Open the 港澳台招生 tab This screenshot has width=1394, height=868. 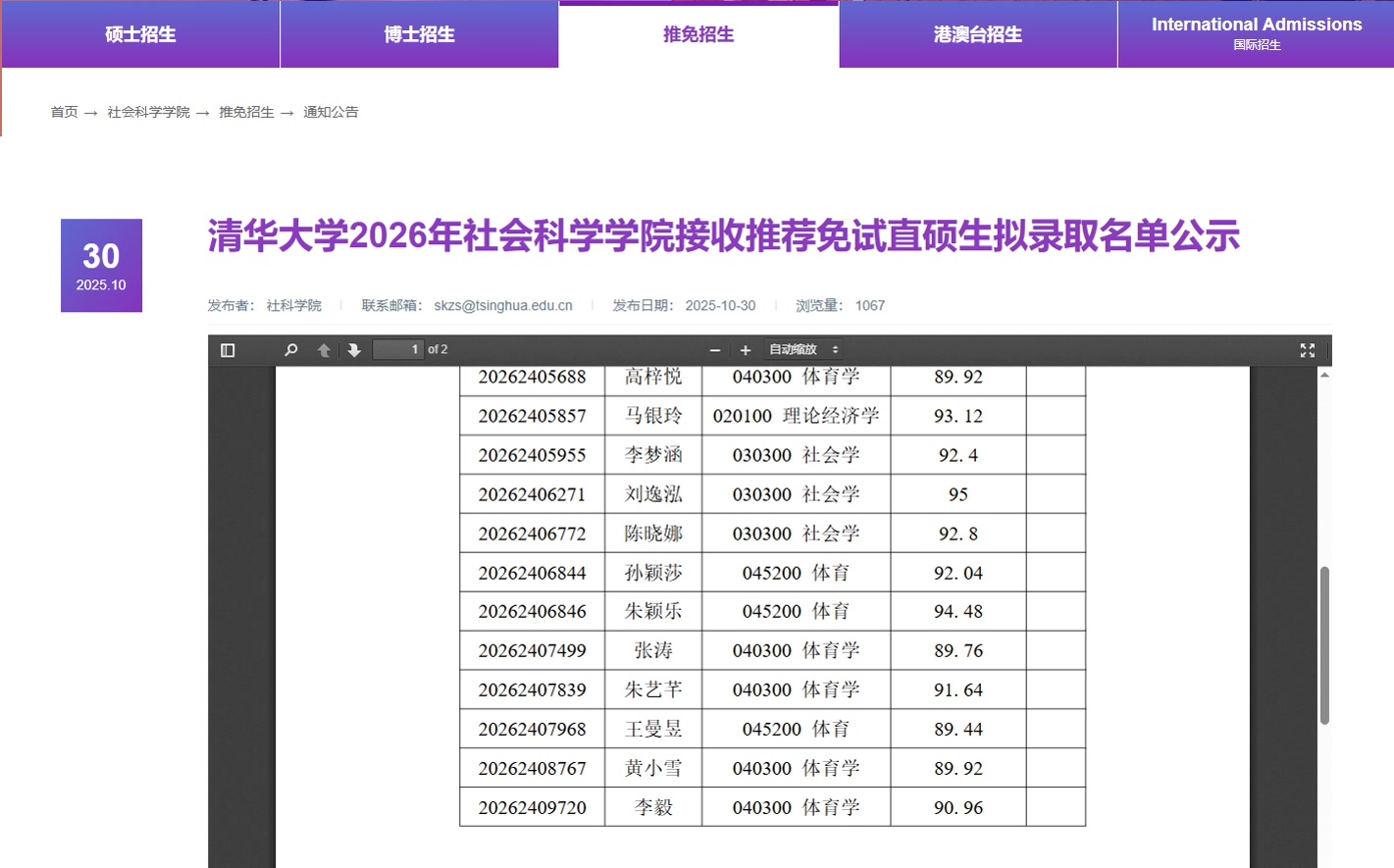pyautogui.click(x=978, y=35)
